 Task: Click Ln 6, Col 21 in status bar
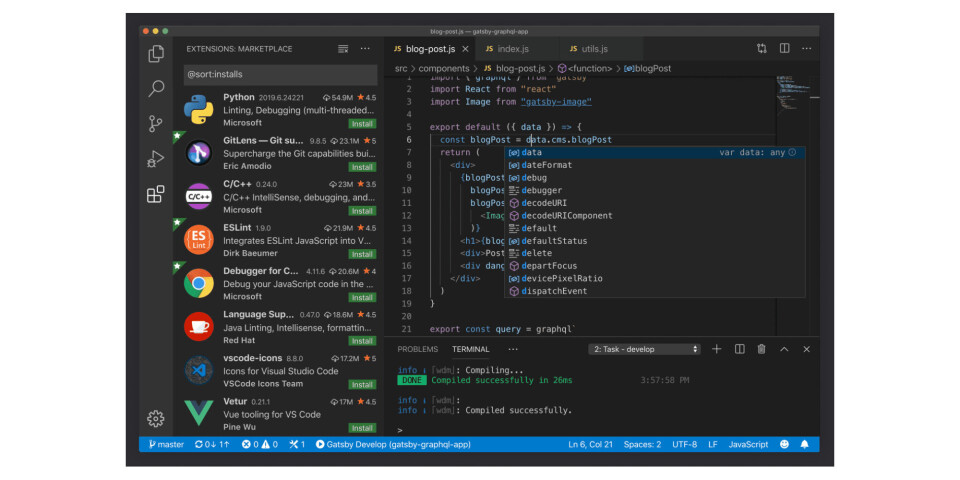(x=590, y=444)
